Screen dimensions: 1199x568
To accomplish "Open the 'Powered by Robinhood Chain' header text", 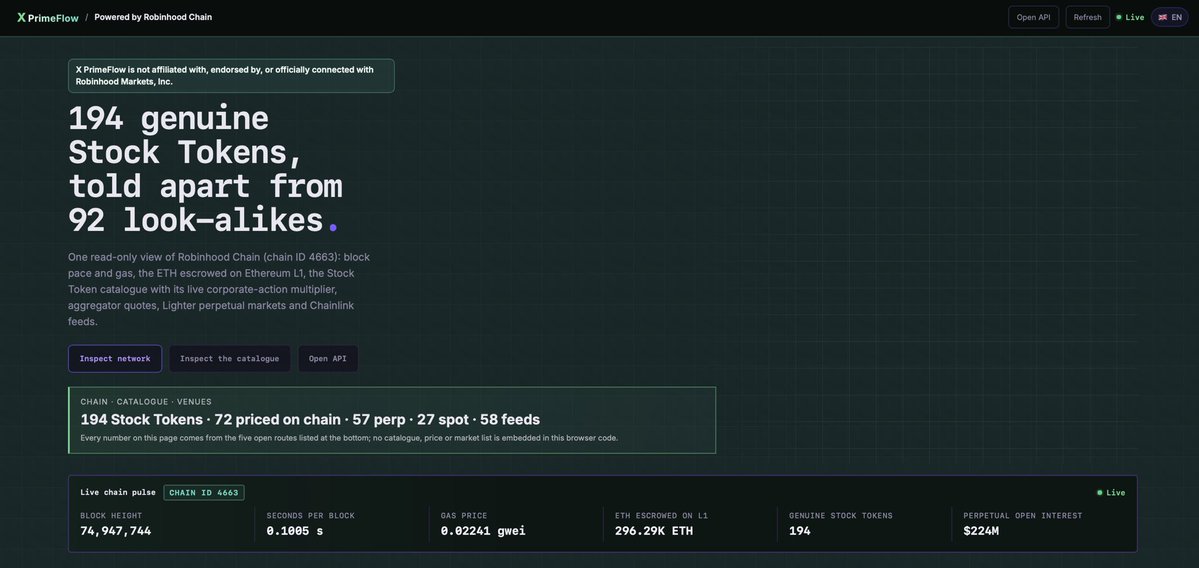I will [x=153, y=17].
